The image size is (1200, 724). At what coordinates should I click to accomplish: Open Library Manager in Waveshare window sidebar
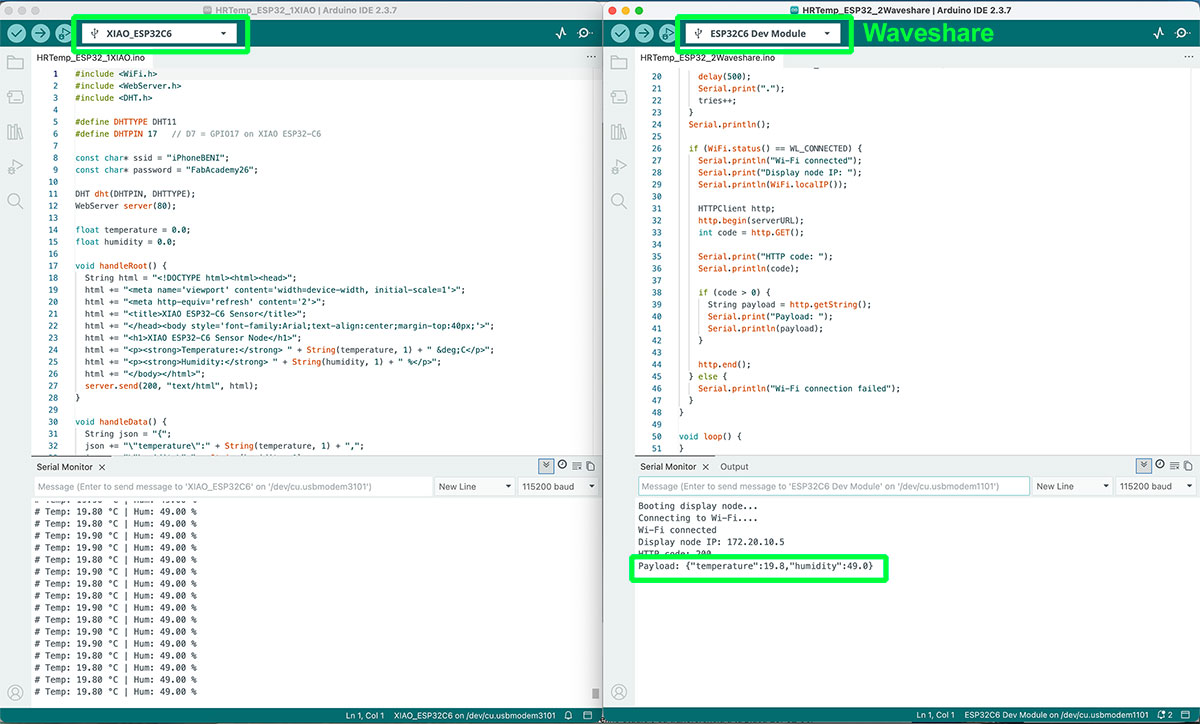(x=619, y=132)
